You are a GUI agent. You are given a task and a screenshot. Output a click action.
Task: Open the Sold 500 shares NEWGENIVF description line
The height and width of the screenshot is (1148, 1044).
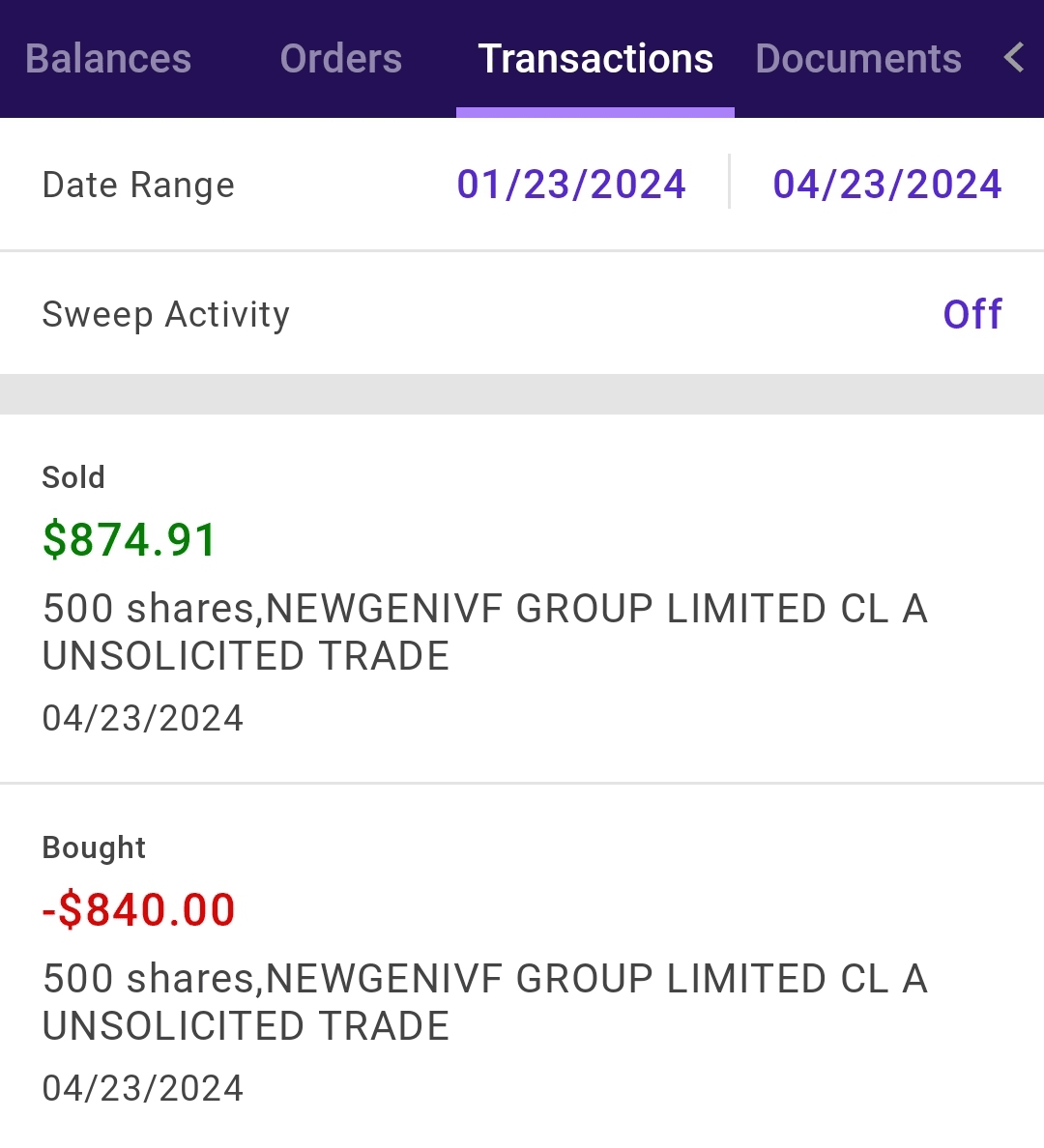[484, 609]
